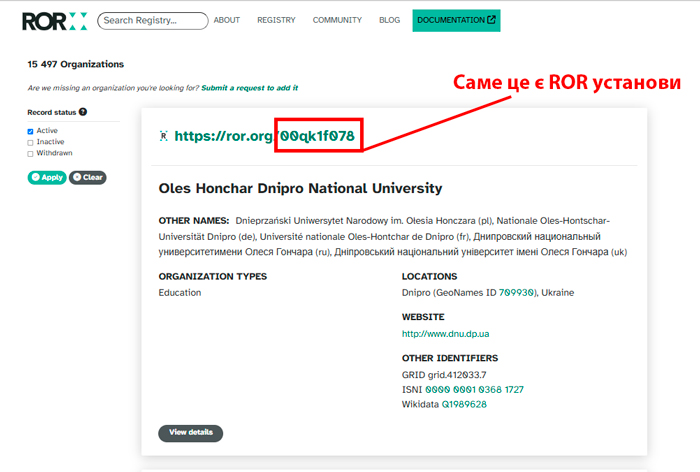This screenshot has height=472, width=700.
Task: Click the '15 497 Organizations' count text
Action: 75,64
